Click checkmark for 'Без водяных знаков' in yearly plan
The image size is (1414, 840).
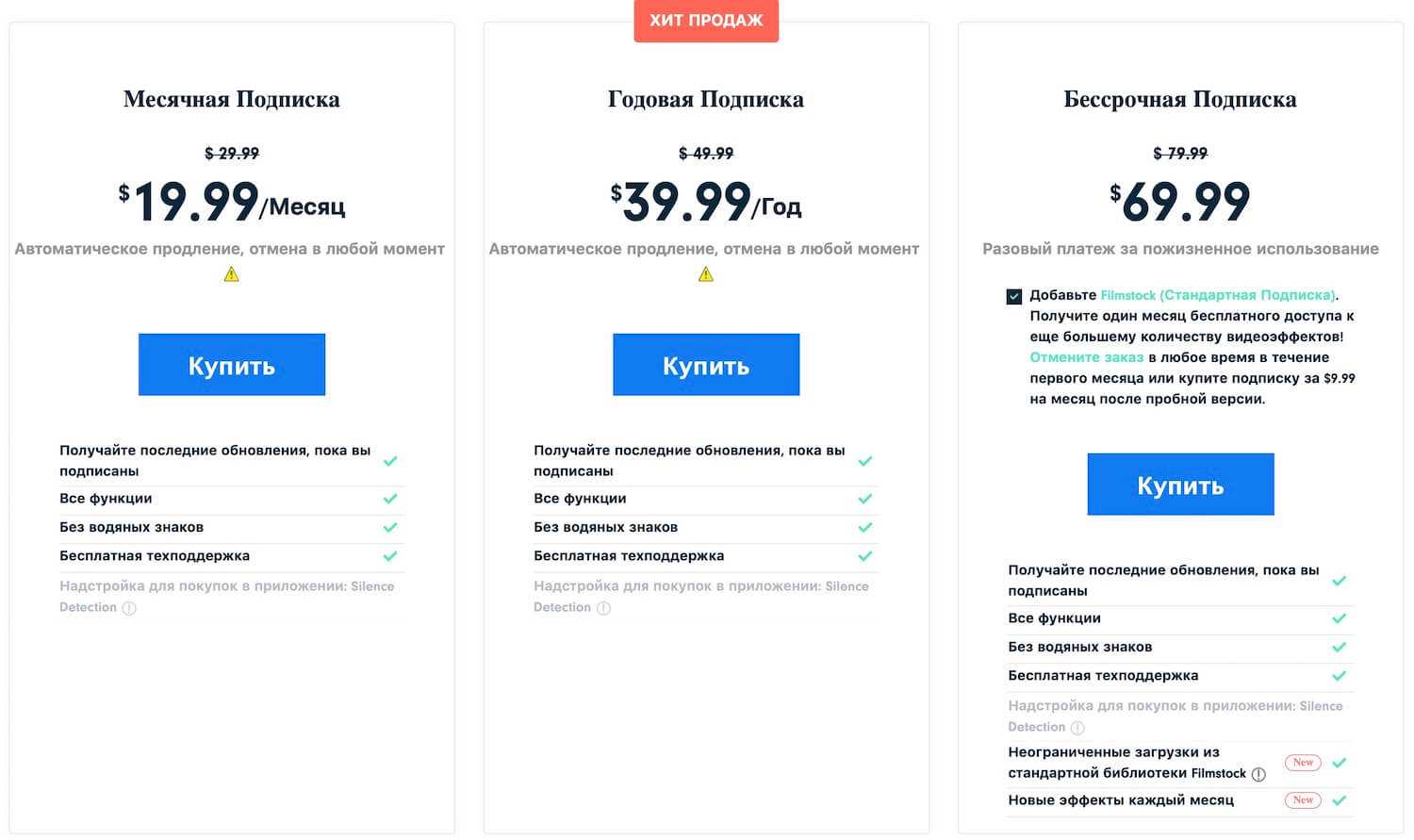point(864,527)
